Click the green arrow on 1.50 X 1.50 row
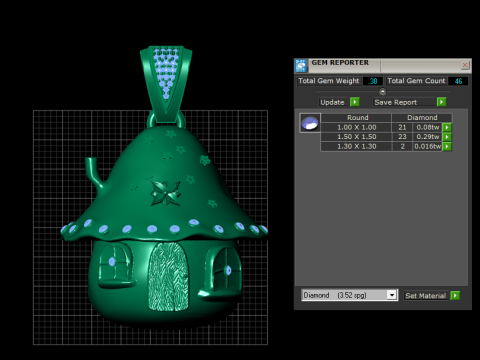The height and width of the screenshot is (360, 480). pyautogui.click(x=447, y=137)
